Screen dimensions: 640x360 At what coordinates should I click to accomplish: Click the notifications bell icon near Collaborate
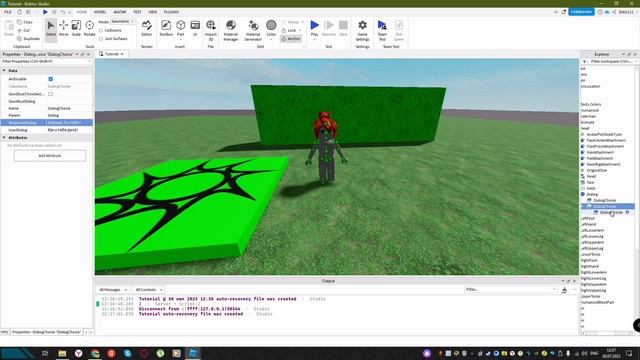pos(564,12)
